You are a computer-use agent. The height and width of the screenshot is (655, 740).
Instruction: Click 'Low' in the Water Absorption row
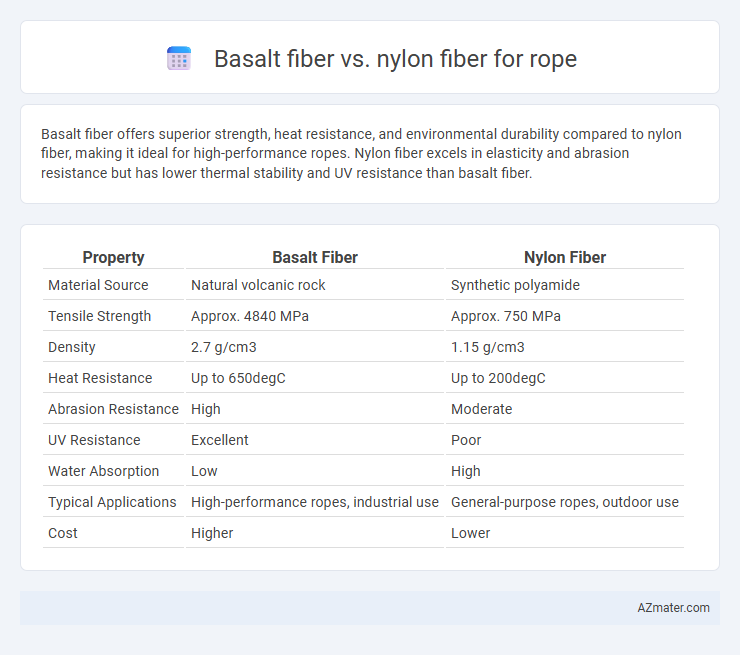204,471
